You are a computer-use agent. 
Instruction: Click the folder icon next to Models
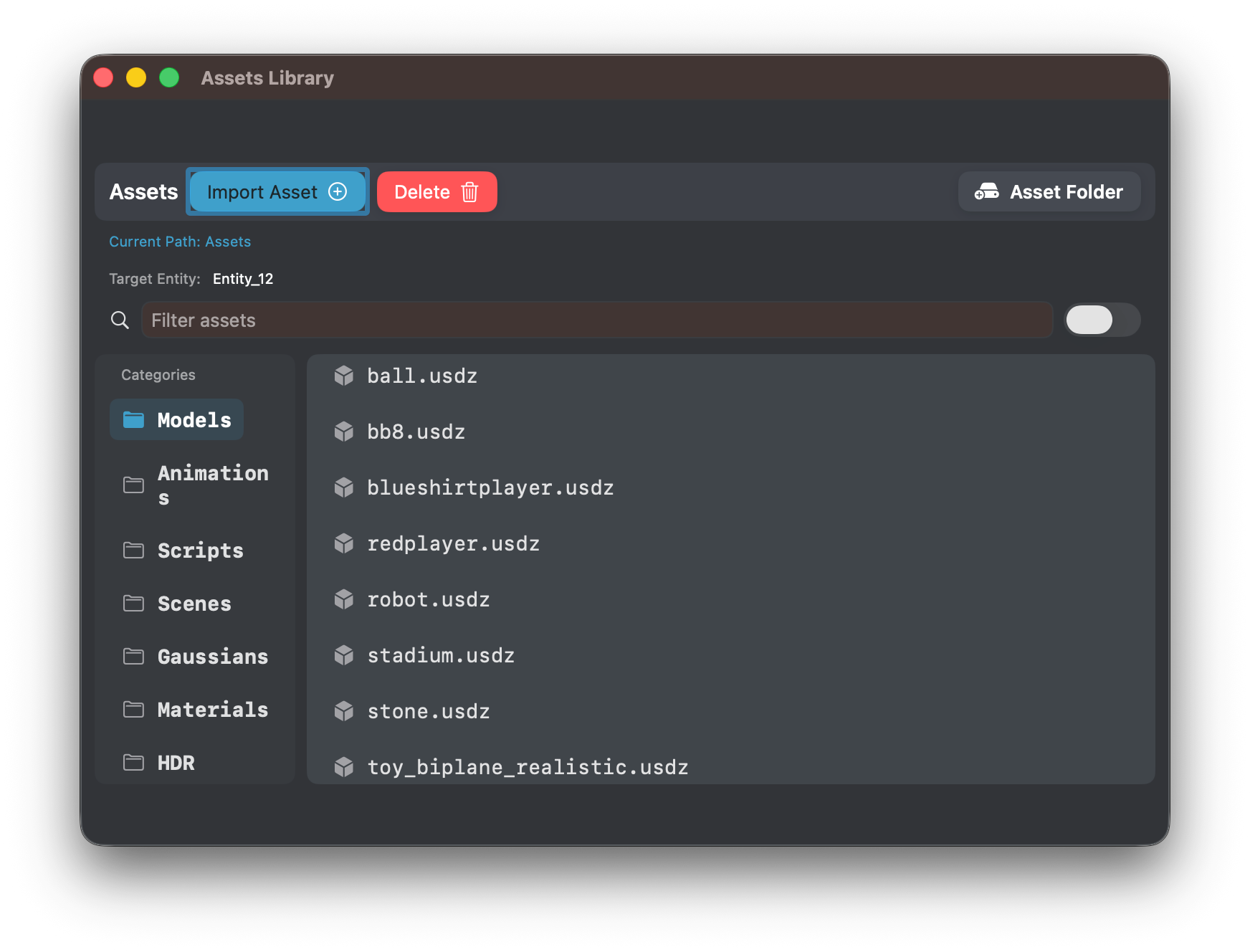(x=134, y=419)
